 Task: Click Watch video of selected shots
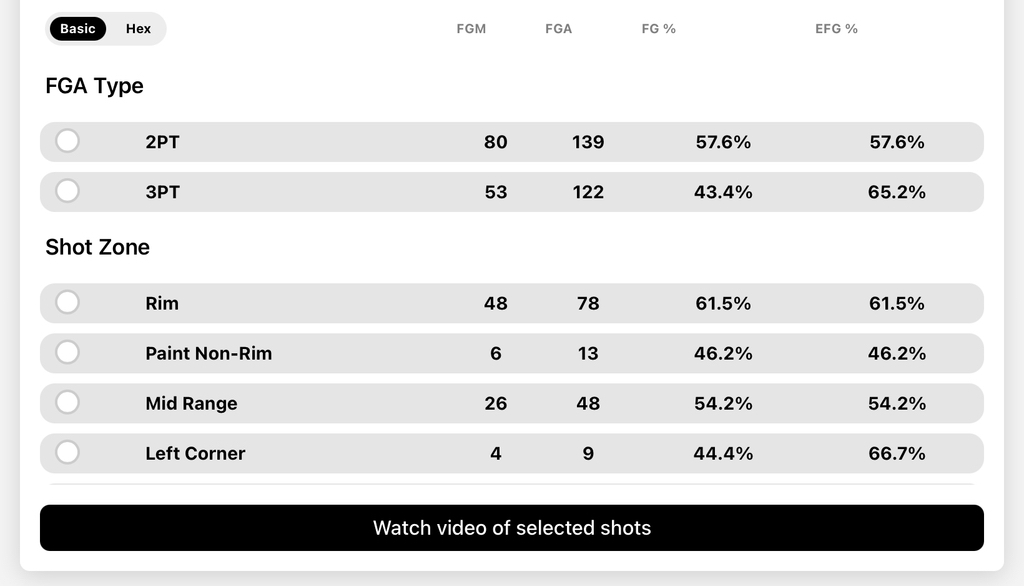512,528
